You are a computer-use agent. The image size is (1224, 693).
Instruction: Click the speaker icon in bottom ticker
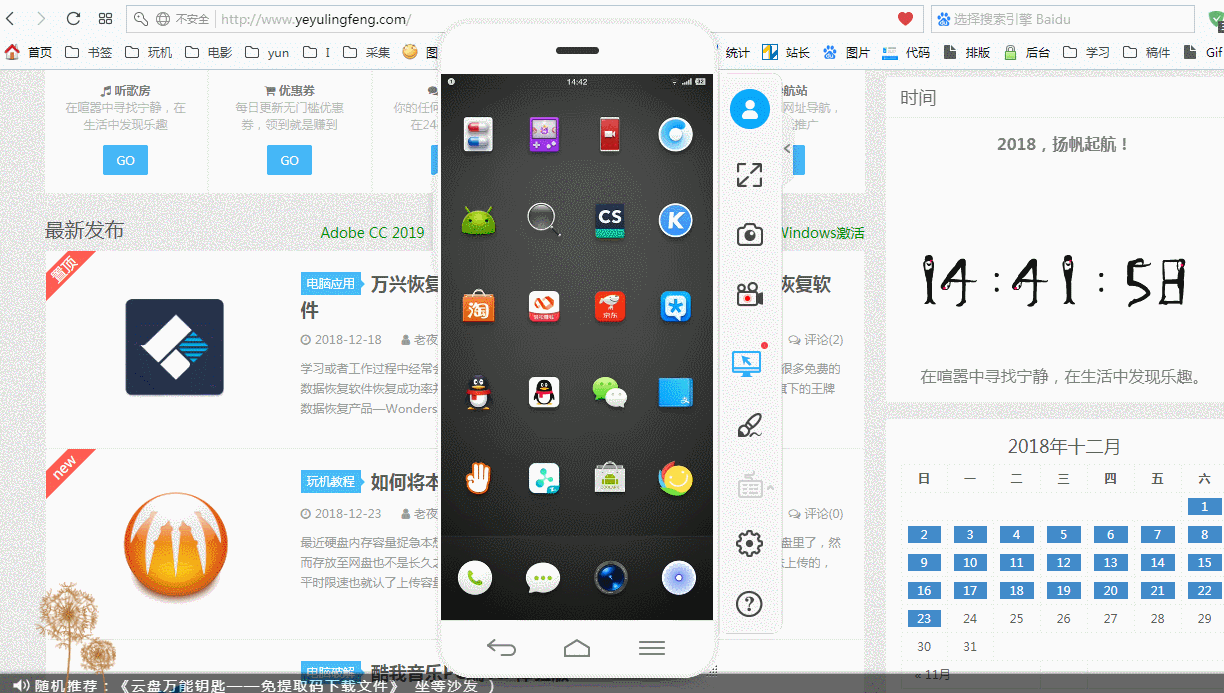pos(20,685)
